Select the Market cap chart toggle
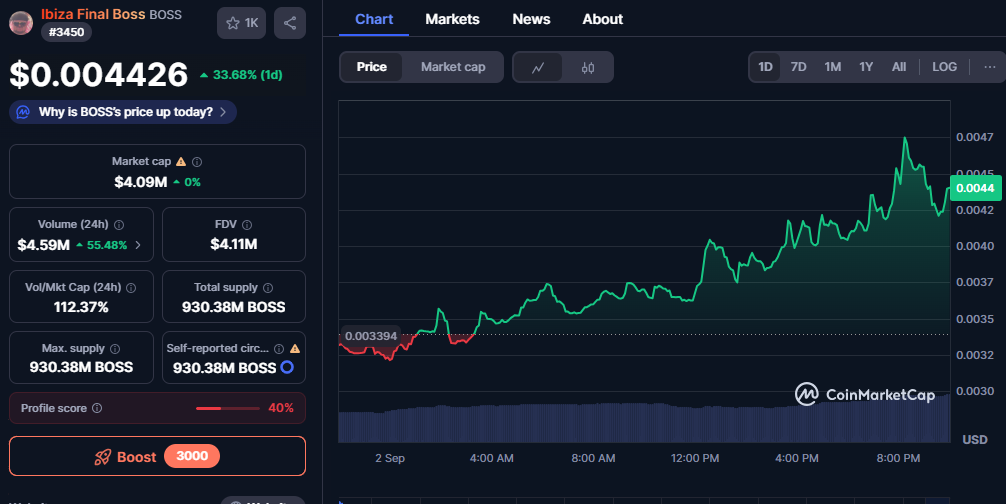This screenshot has width=1006, height=504. pos(453,67)
